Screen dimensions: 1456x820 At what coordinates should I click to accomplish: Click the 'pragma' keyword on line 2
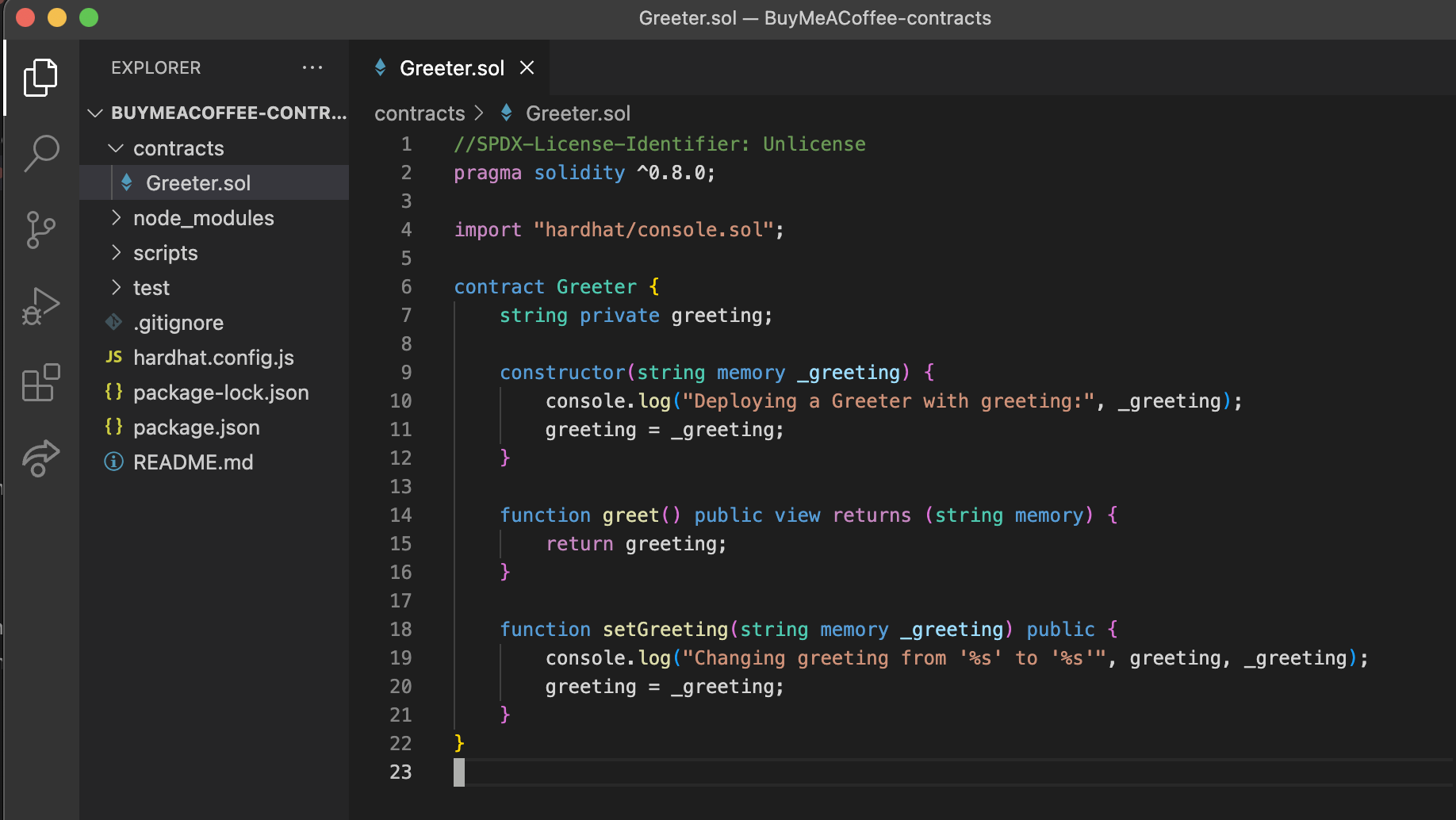[x=488, y=173]
